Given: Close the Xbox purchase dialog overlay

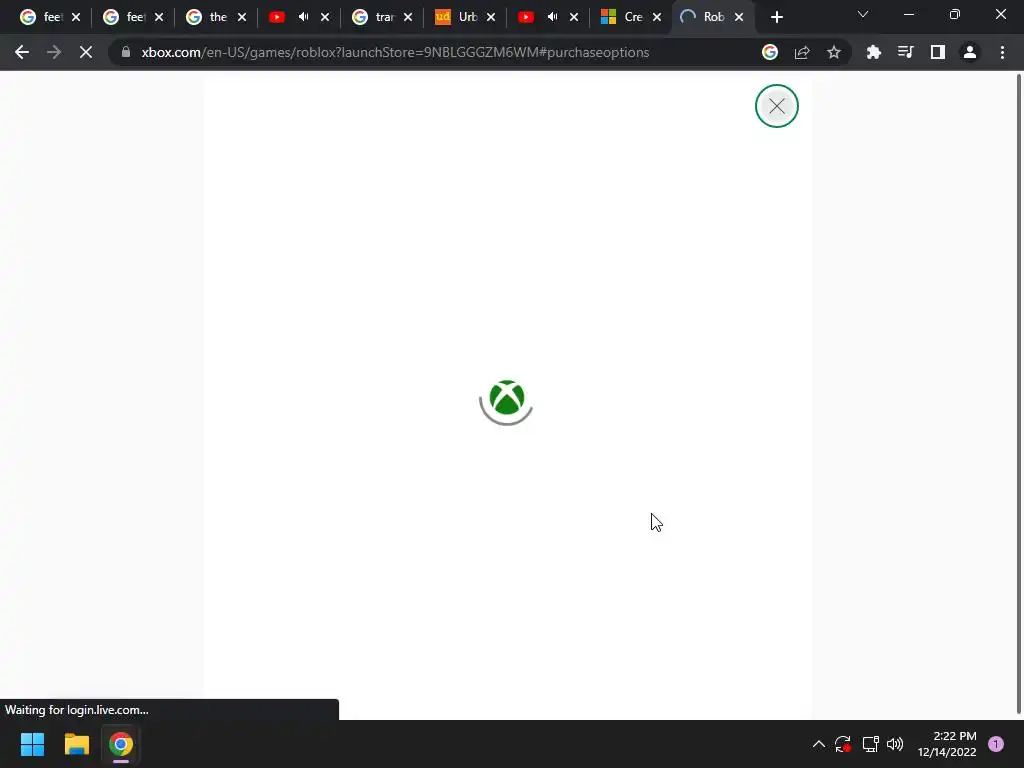Looking at the screenshot, I should click(776, 106).
